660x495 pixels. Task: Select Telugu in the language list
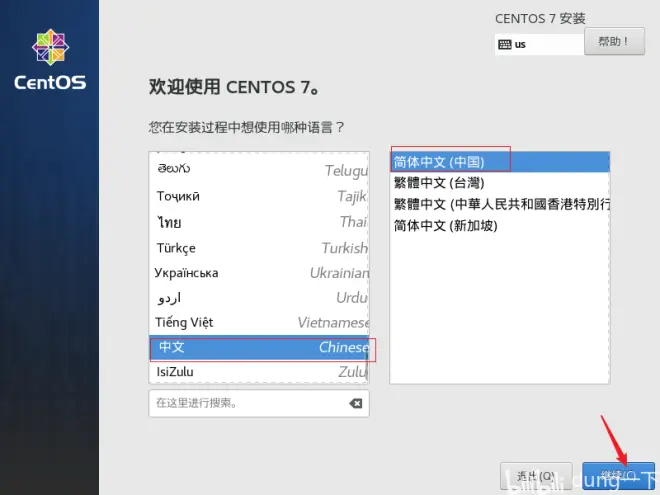click(x=259, y=169)
